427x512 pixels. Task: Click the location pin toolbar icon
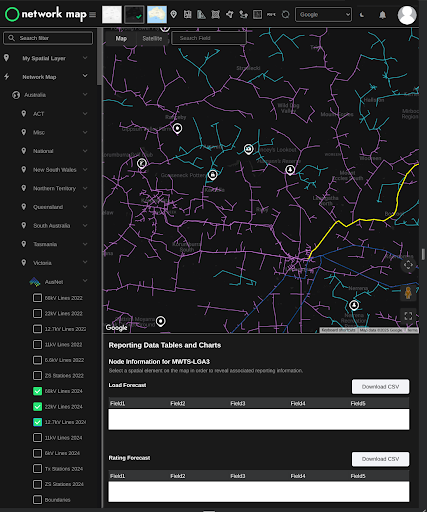[x=173, y=14]
